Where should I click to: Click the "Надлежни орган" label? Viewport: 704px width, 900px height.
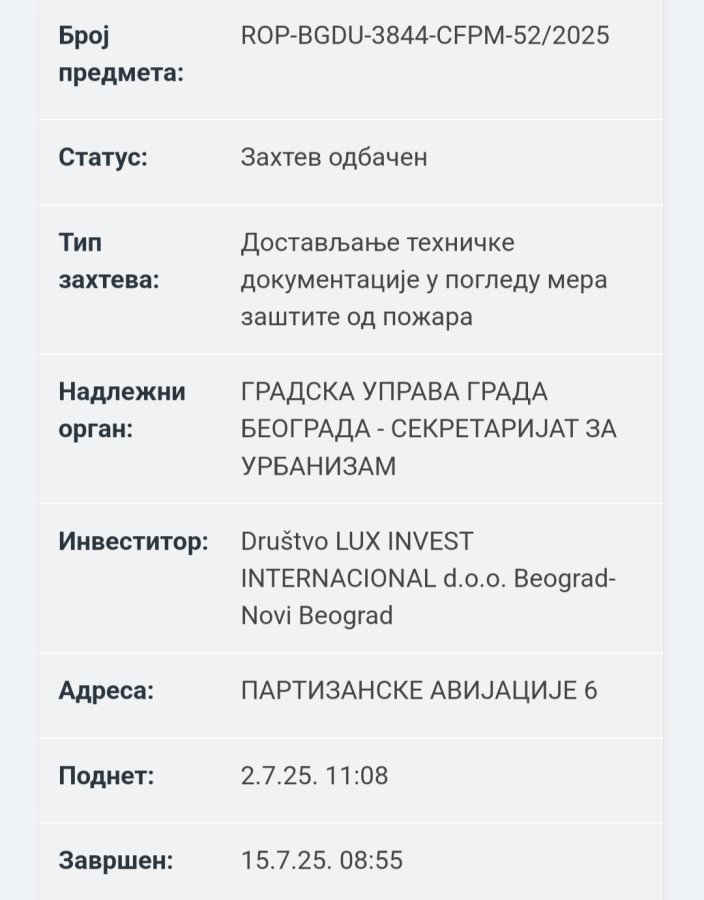[122, 410]
